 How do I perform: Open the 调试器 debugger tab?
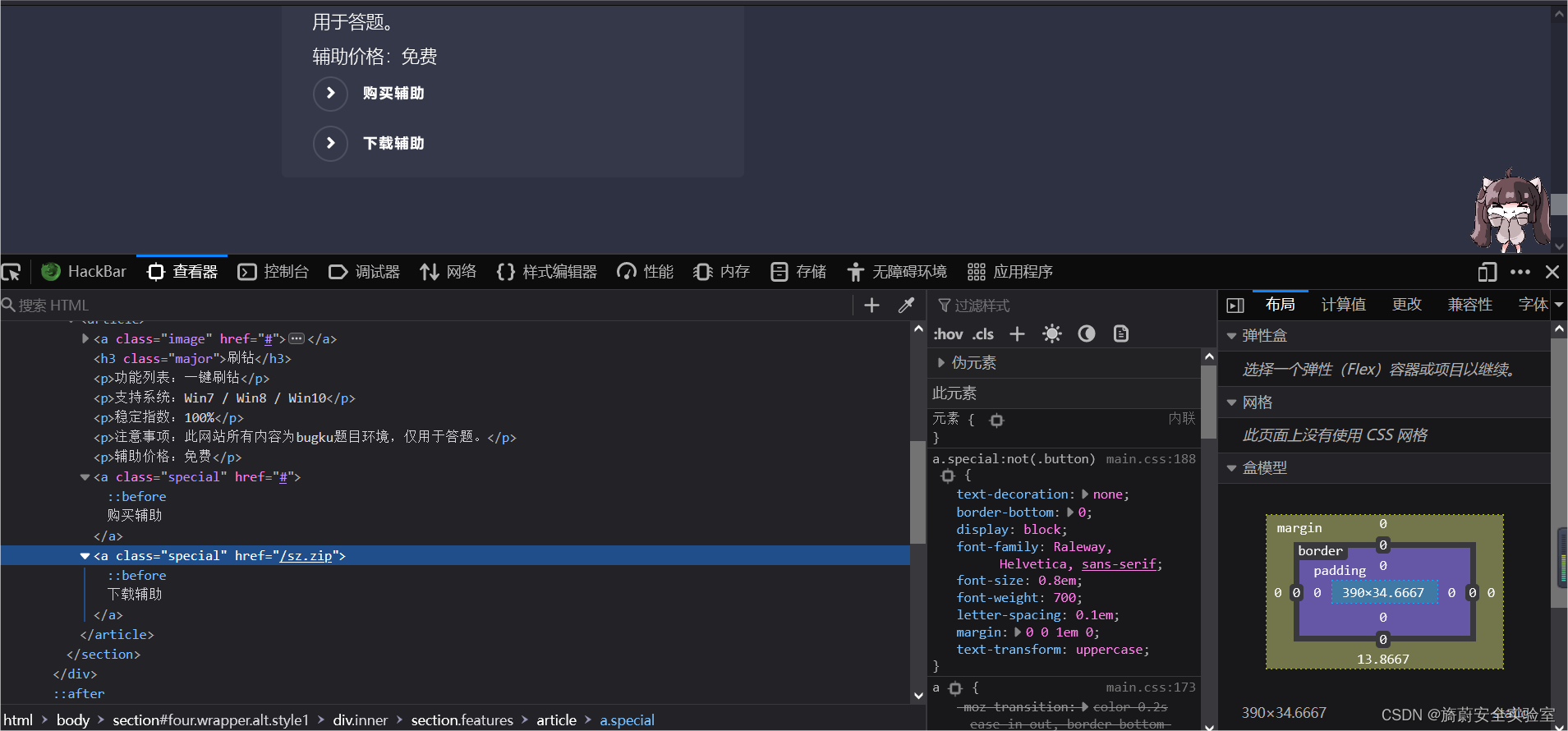(364, 272)
